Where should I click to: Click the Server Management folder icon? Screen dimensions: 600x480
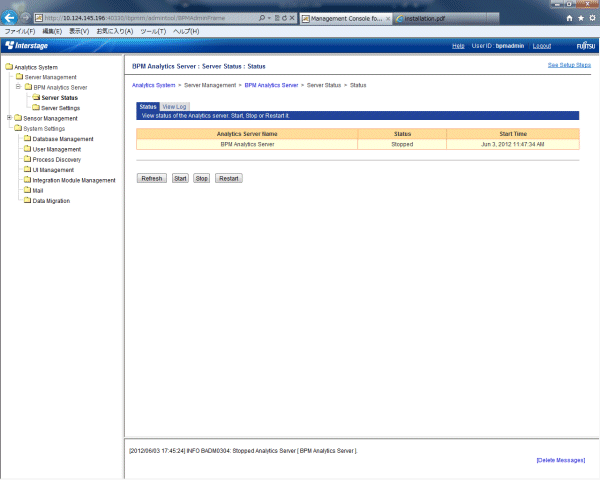tap(20, 77)
